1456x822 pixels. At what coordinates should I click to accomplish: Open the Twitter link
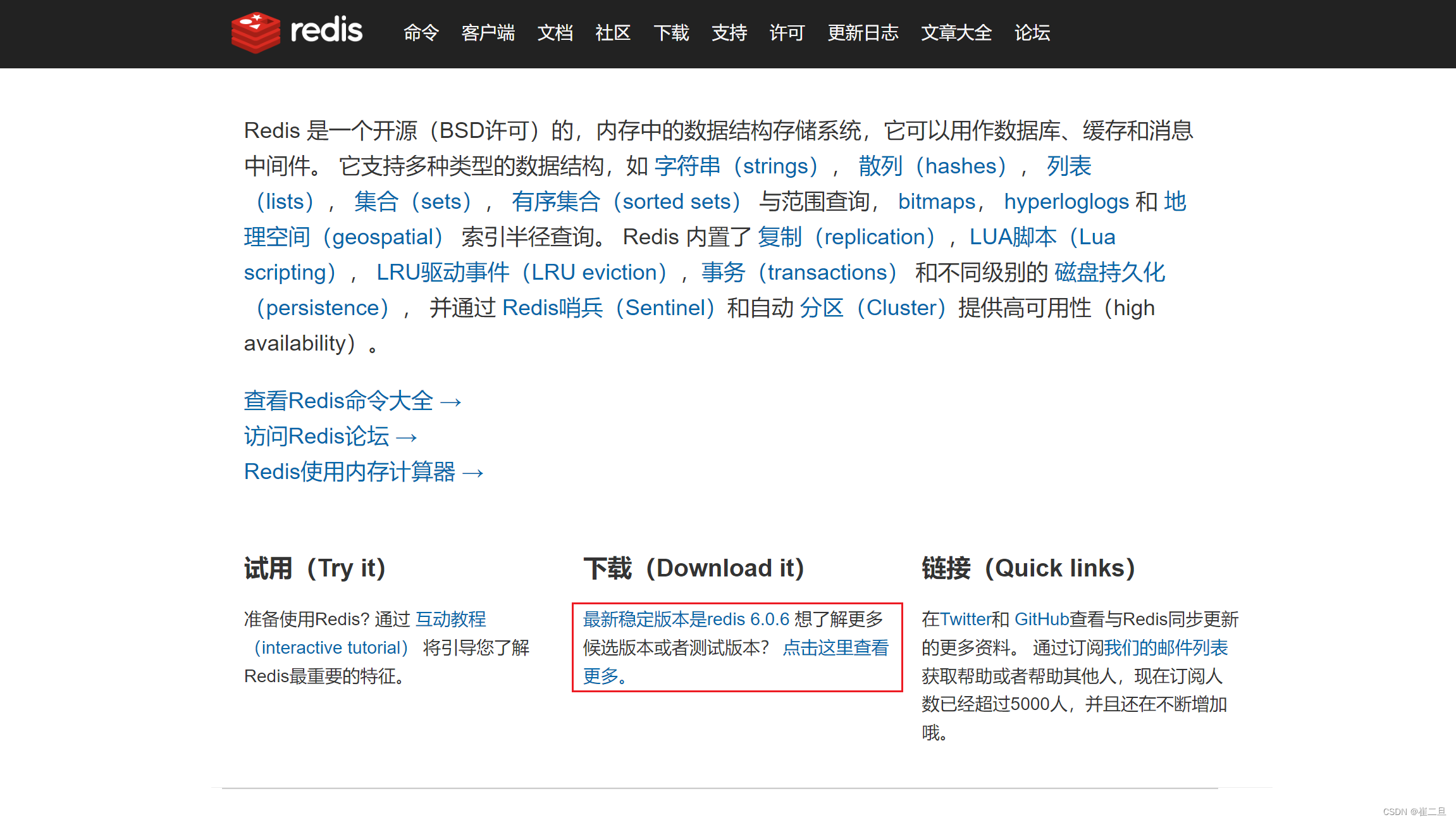965,619
